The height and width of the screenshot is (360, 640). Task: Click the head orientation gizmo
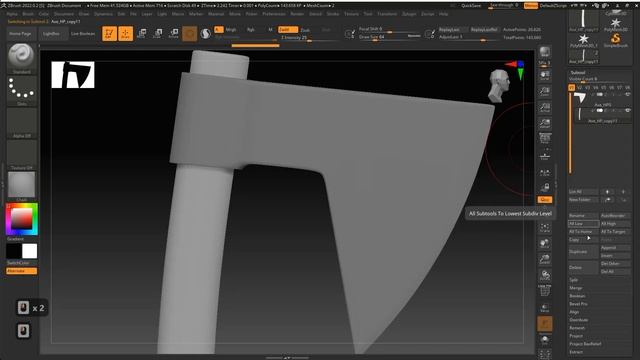pyautogui.click(x=499, y=85)
